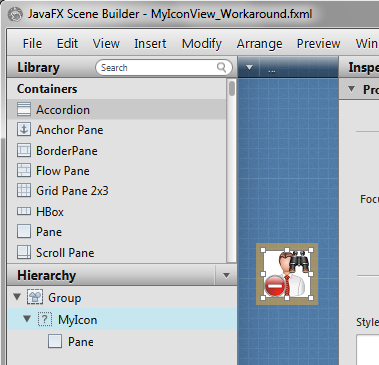
Task: Click the Anchor Pane icon in Library
Action: coord(24,130)
